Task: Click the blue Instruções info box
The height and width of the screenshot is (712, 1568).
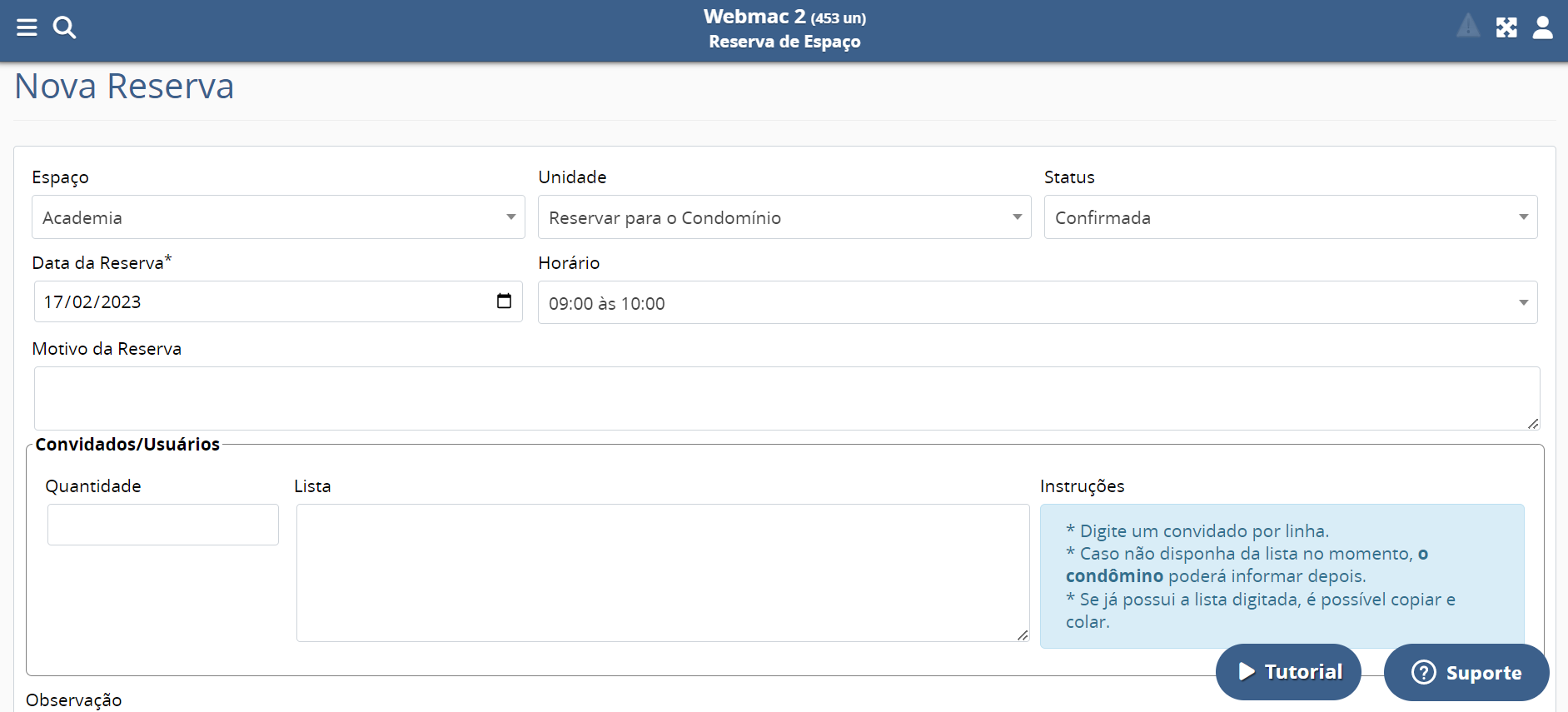Action: tap(1282, 575)
